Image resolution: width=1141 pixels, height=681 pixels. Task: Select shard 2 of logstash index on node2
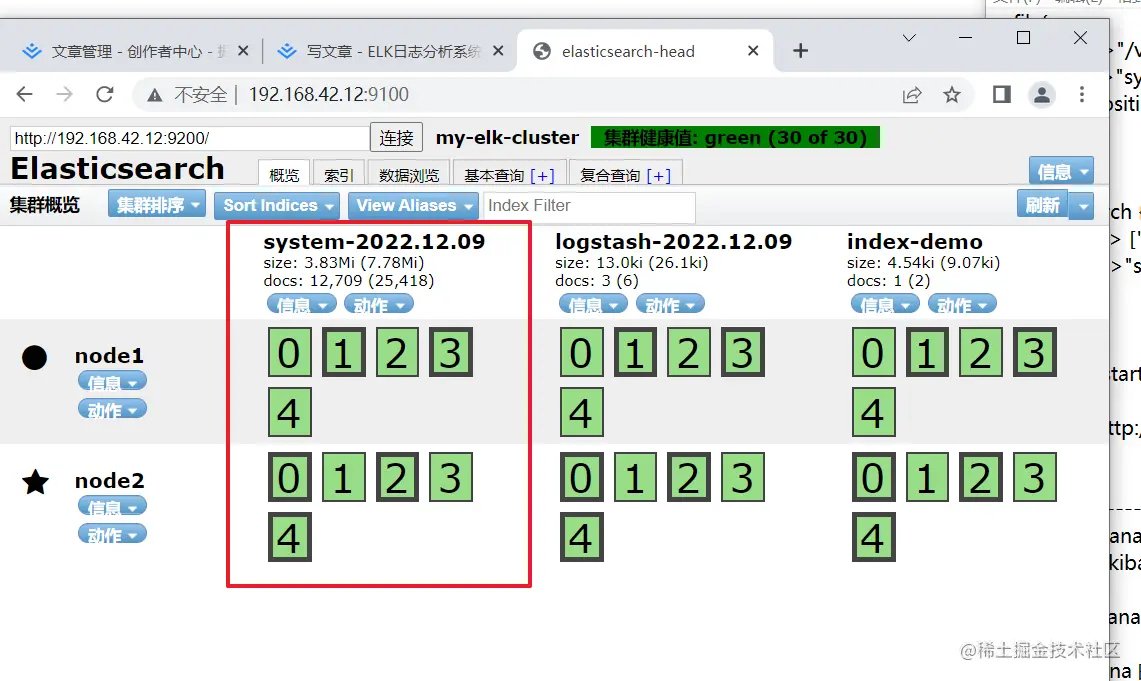pyautogui.click(x=689, y=477)
